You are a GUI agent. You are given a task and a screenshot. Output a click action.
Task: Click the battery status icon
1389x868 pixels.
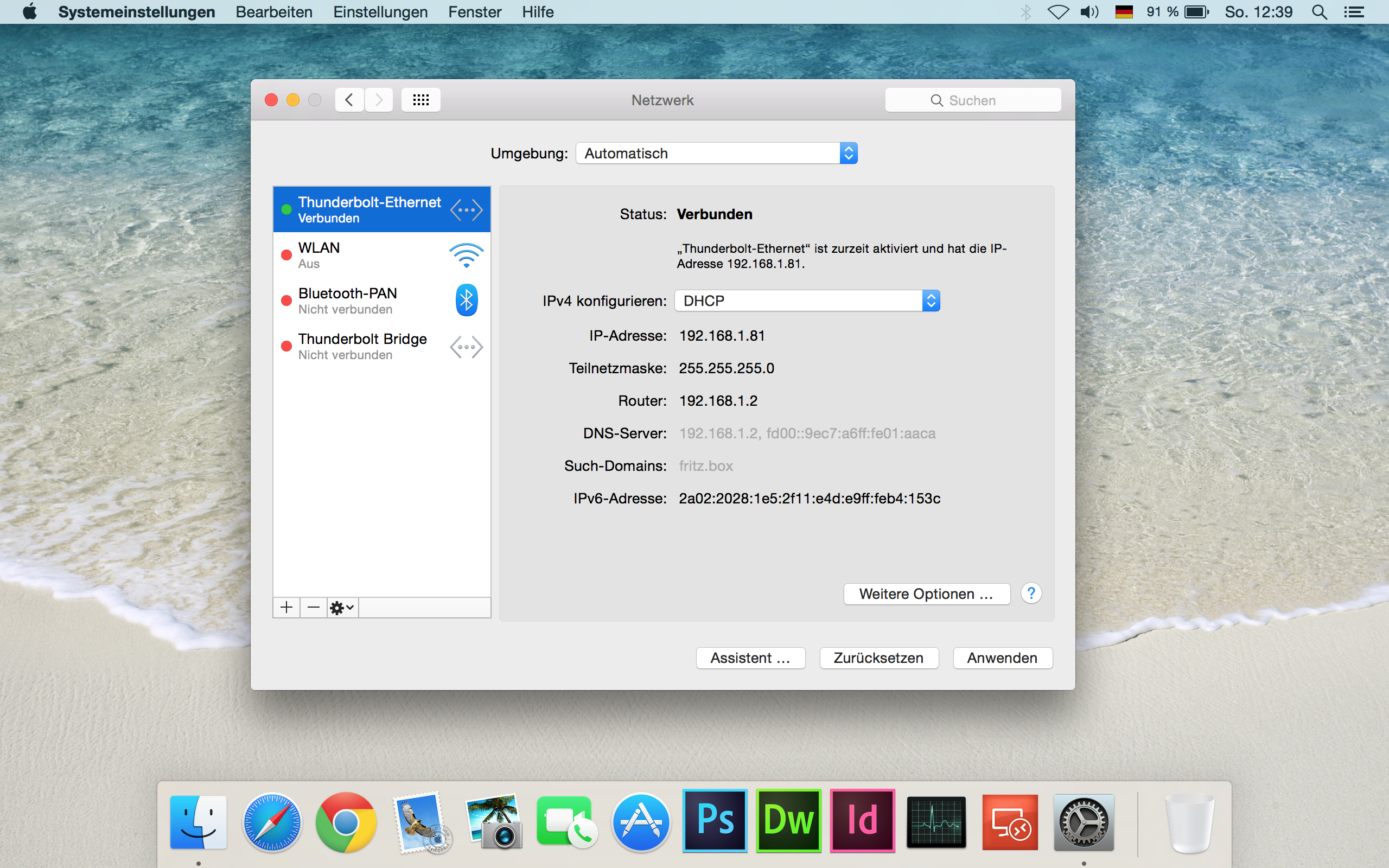(1197, 12)
